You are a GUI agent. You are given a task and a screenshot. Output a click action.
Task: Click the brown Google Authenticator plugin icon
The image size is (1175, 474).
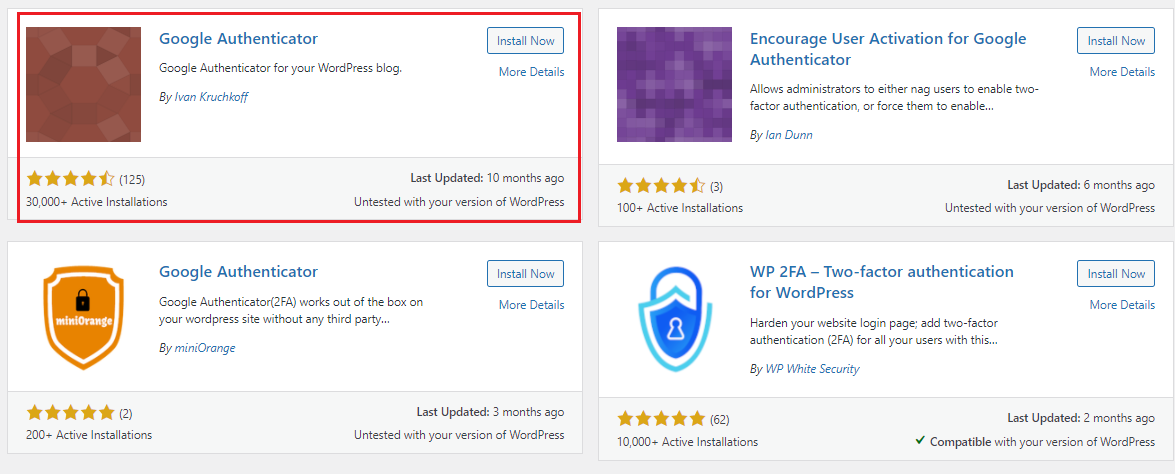click(83, 85)
